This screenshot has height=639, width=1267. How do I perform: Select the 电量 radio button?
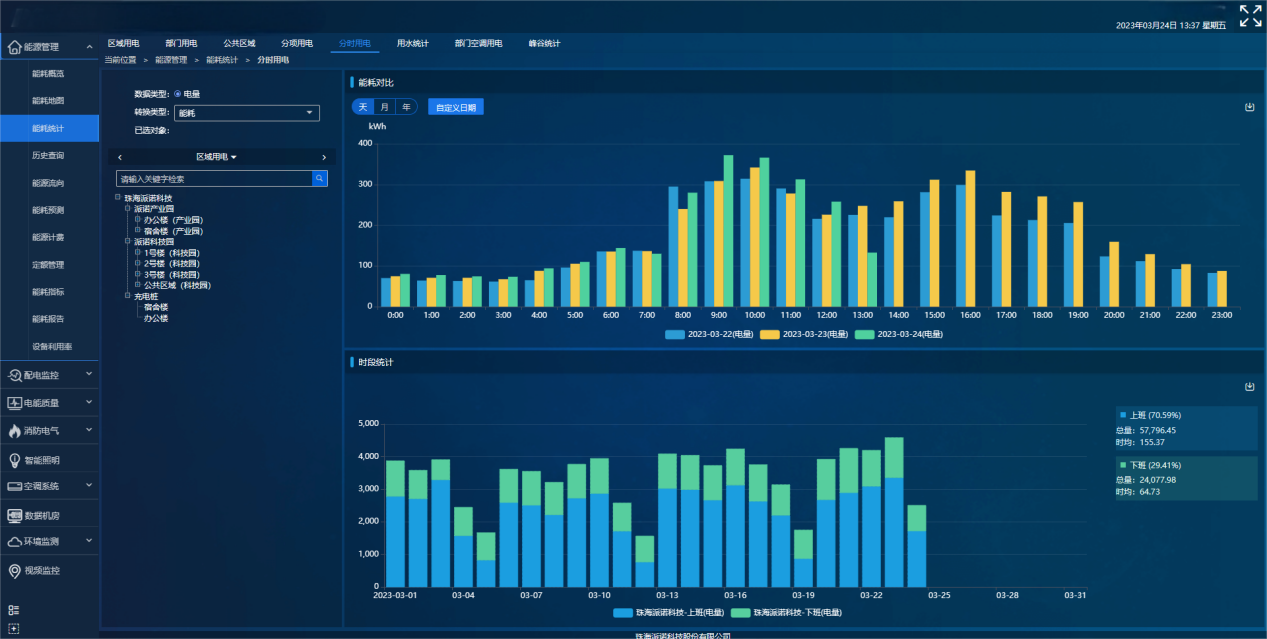(178, 94)
